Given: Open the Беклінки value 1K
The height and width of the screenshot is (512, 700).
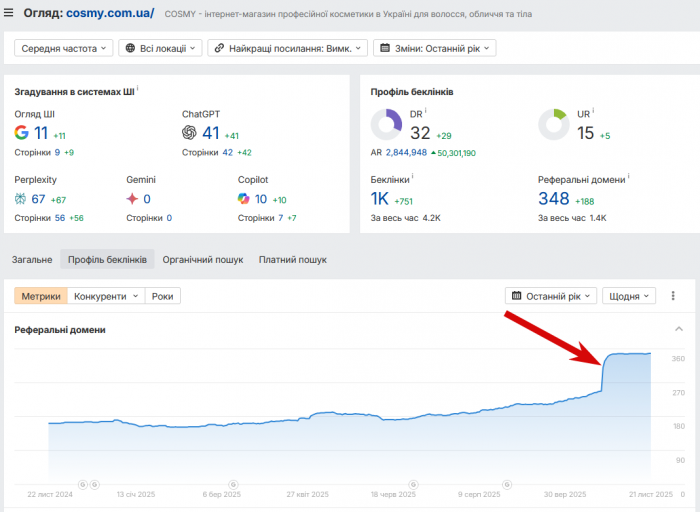Looking at the screenshot, I should coord(379,199).
